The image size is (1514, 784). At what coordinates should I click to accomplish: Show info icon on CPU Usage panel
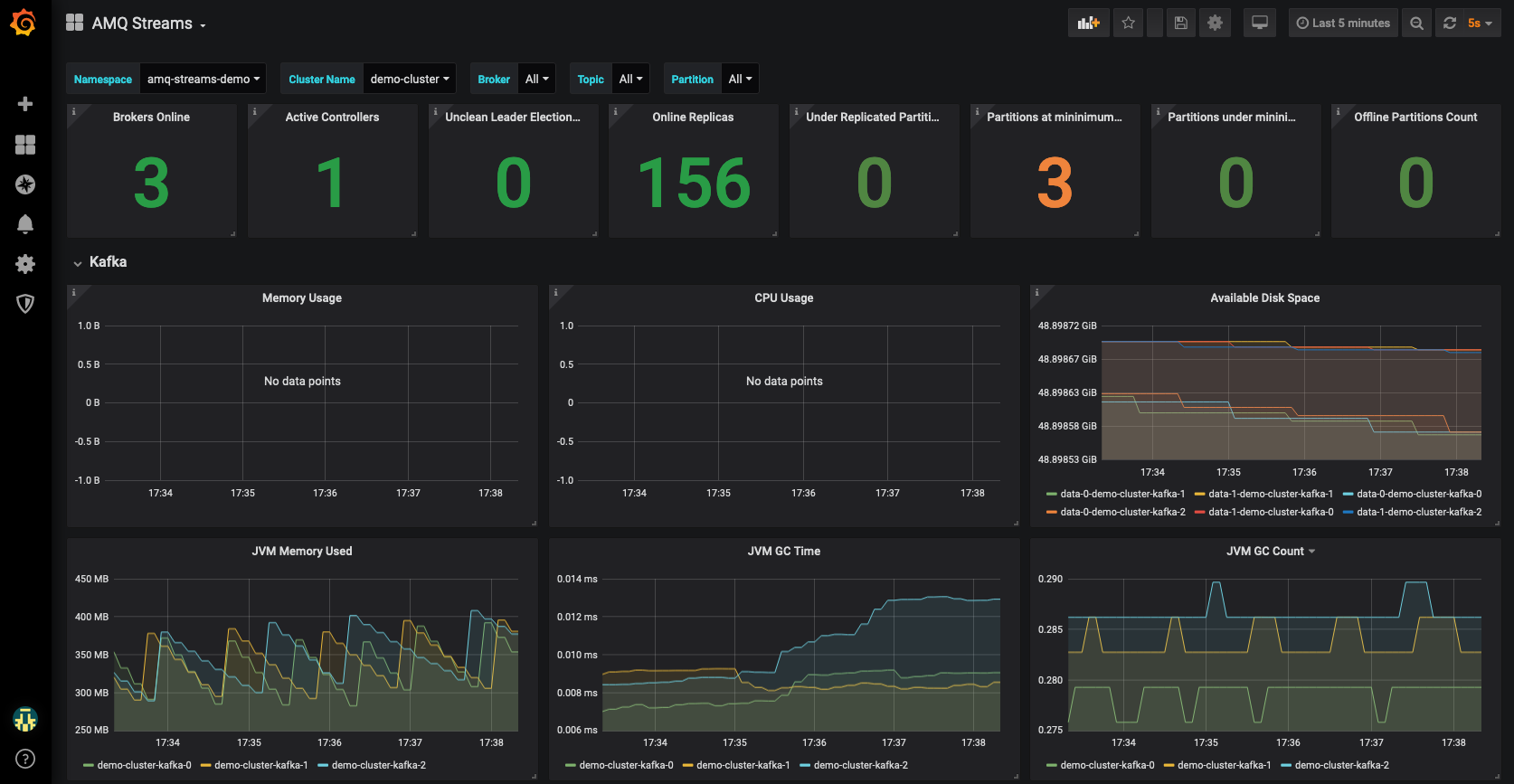556,293
